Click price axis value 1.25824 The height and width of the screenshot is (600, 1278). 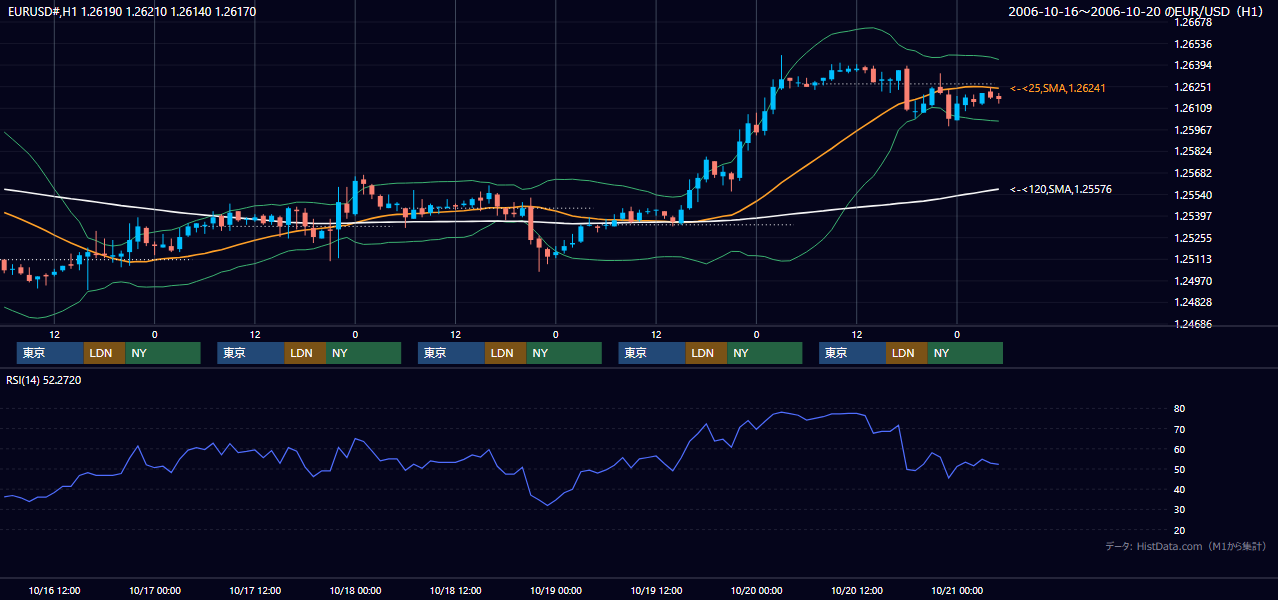pos(1193,151)
